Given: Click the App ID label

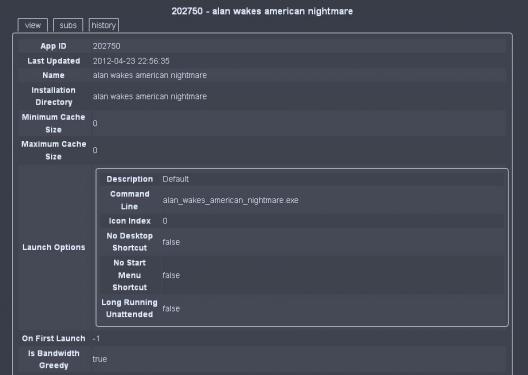Looking at the screenshot, I should [54, 46].
